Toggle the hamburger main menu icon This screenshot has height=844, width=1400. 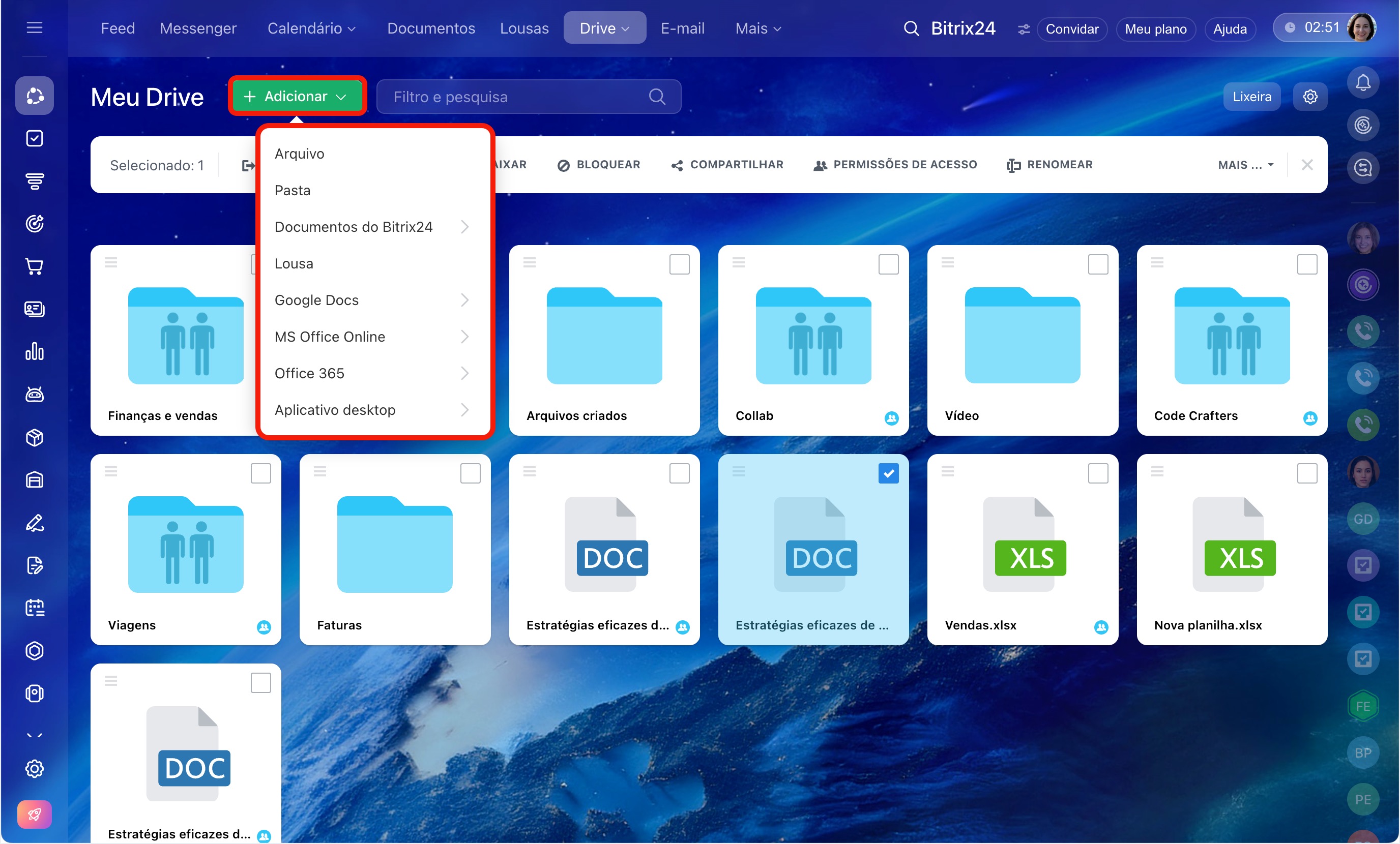pyautogui.click(x=35, y=27)
